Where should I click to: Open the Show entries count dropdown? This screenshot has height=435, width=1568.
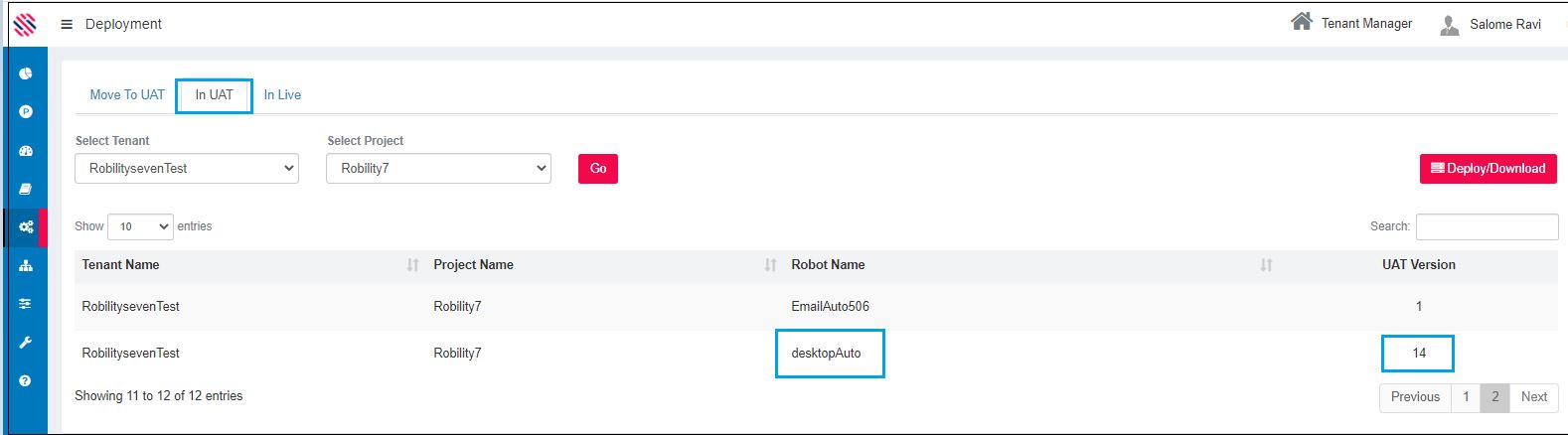click(140, 226)
